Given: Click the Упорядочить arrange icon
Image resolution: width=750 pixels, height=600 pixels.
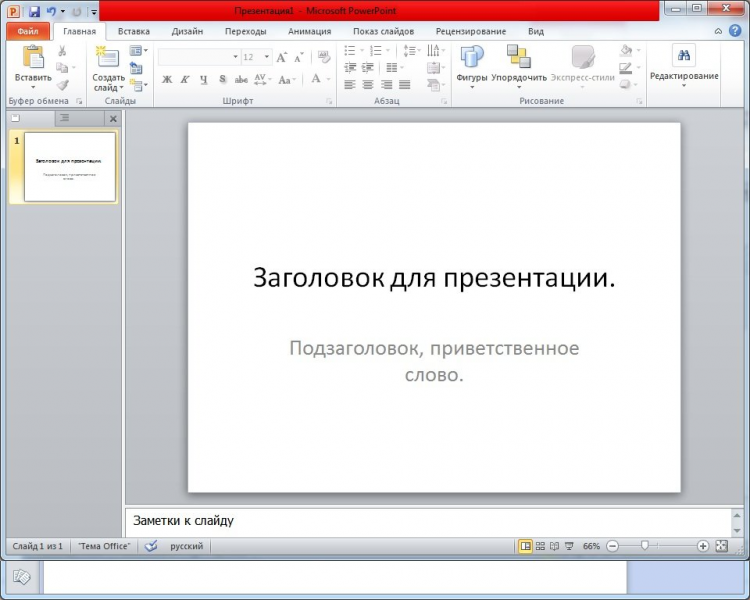Looking at the screenshot, I should [x=518, y=57].
